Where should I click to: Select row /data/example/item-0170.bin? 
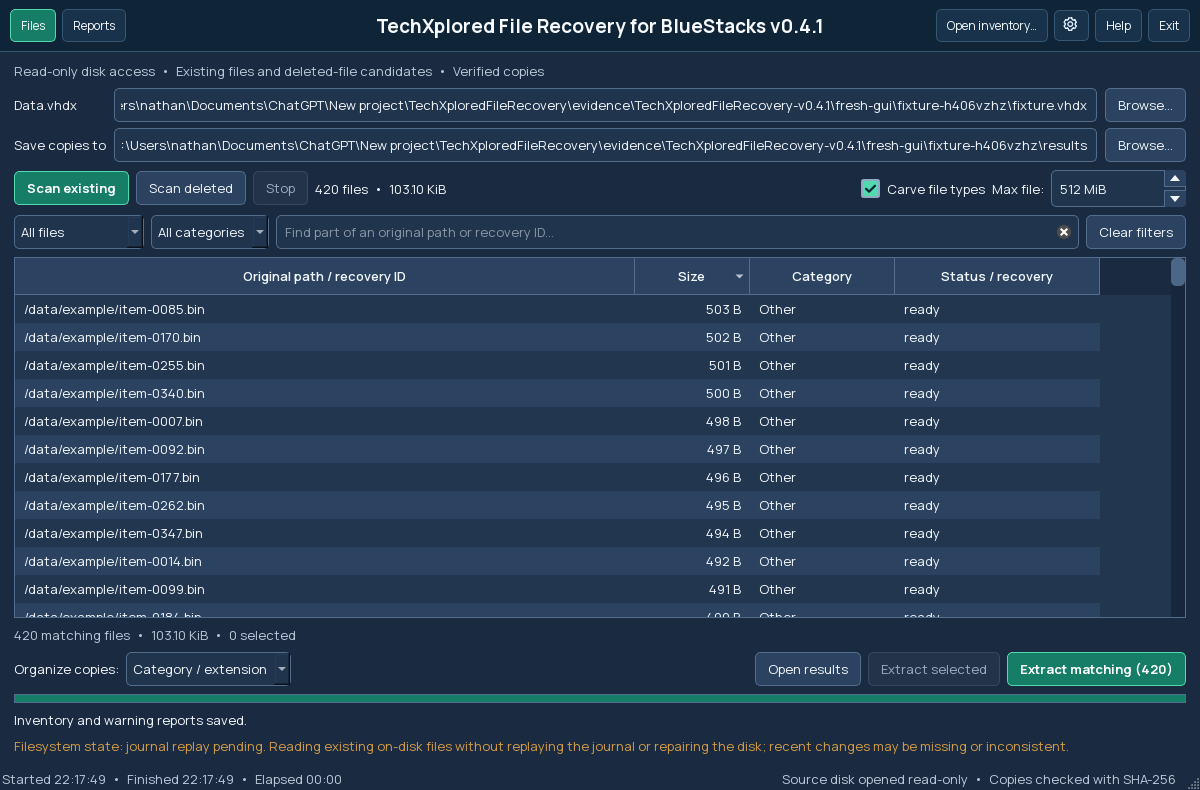tap(557, 337)
